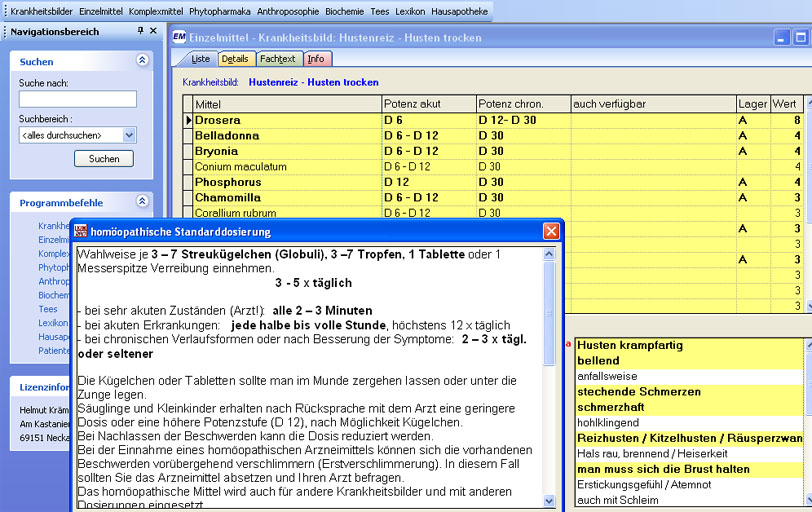This screenshot has width=812, height=512.
Task: Close the Navigationsbereich panel
Action: 153,31
